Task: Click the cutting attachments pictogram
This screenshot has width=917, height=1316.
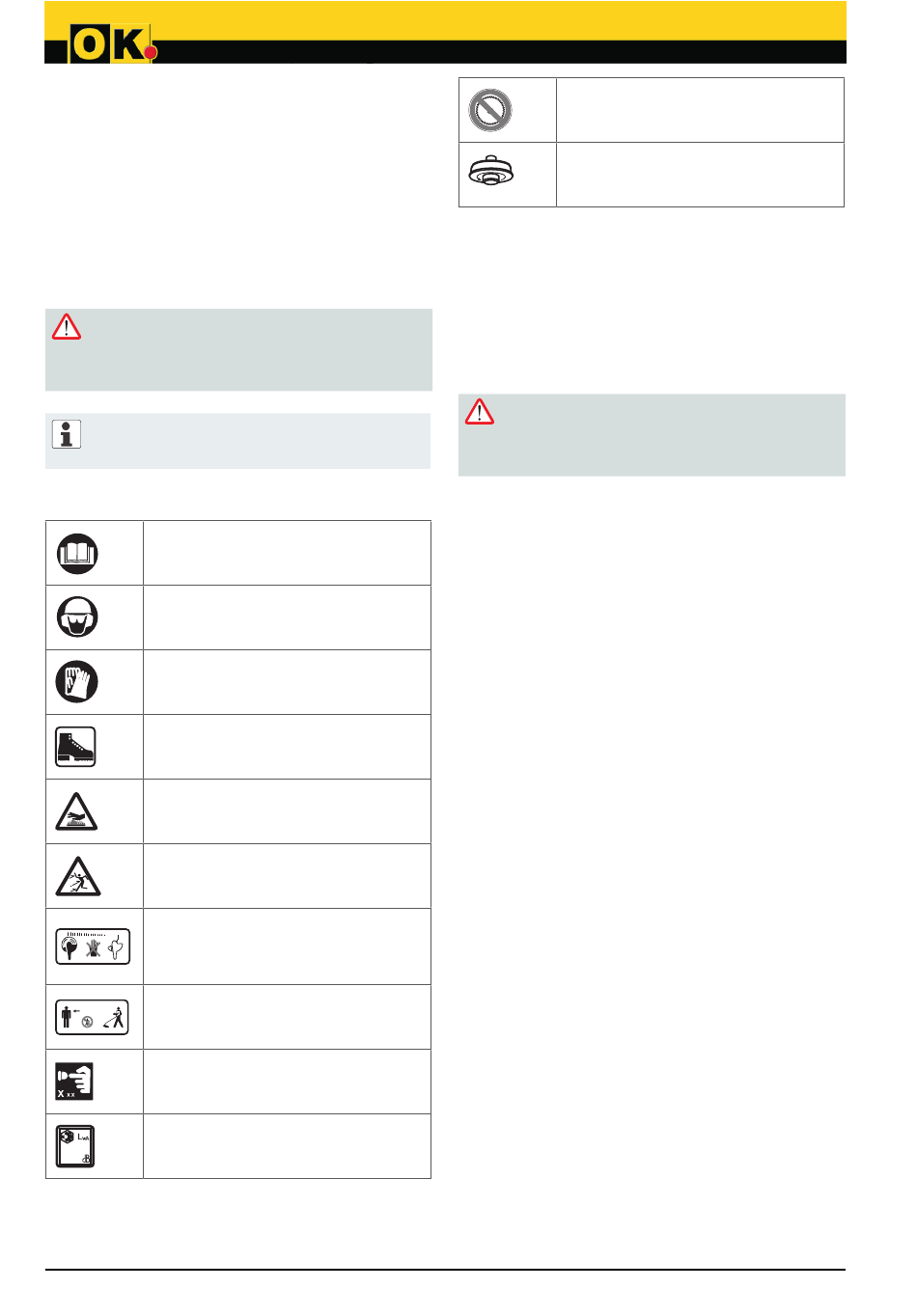Action: [93, 946]
